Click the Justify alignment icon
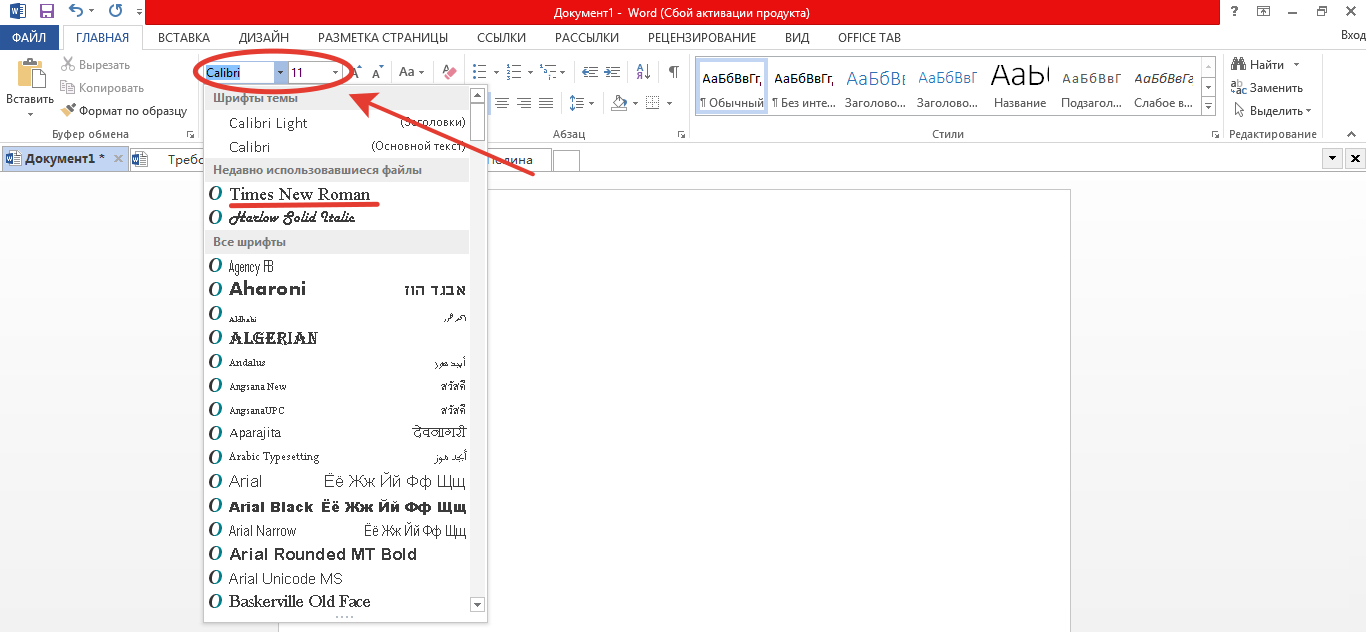1368x632 pixels. point(546,103)
